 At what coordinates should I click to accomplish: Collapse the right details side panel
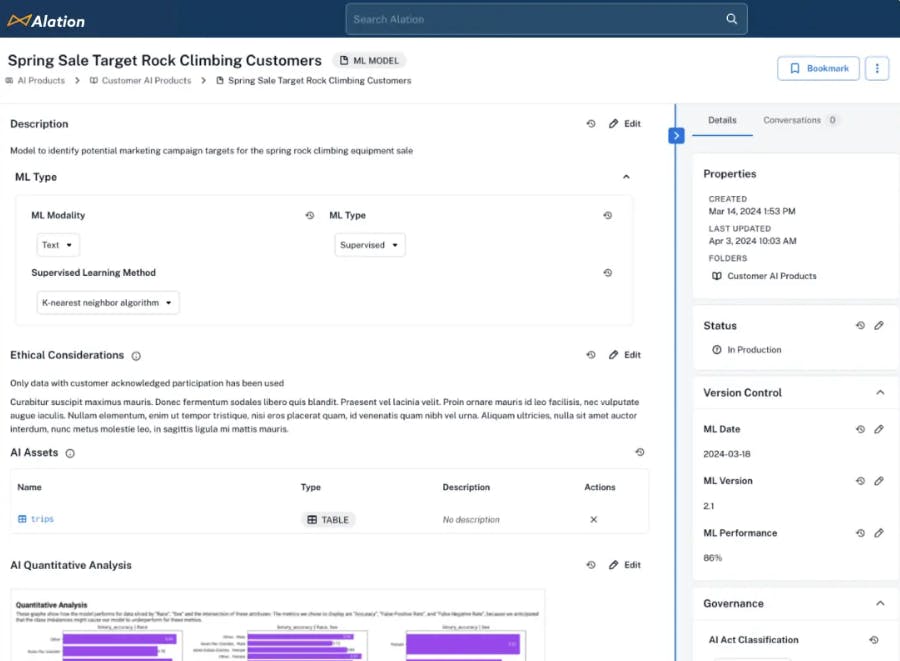676,135
